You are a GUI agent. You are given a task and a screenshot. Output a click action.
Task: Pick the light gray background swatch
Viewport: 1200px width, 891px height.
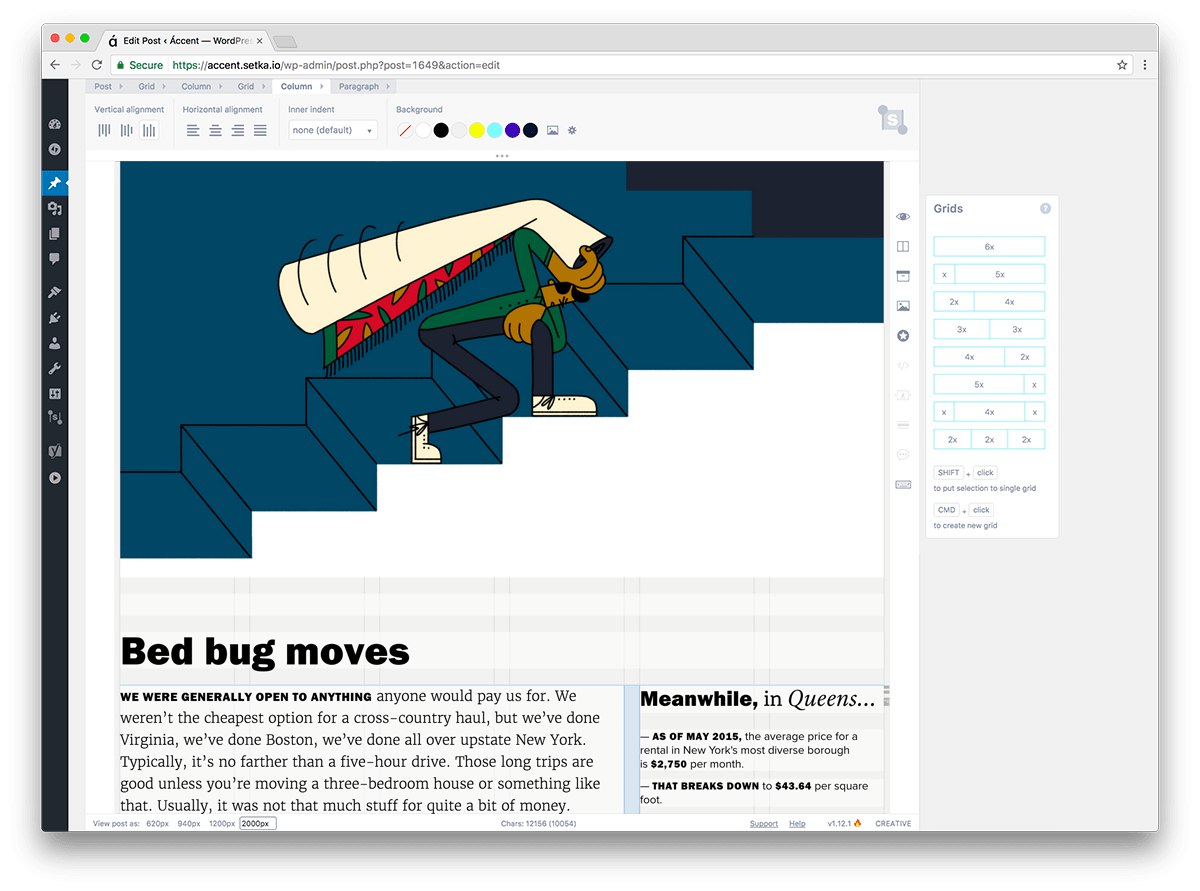coord(459,130)
